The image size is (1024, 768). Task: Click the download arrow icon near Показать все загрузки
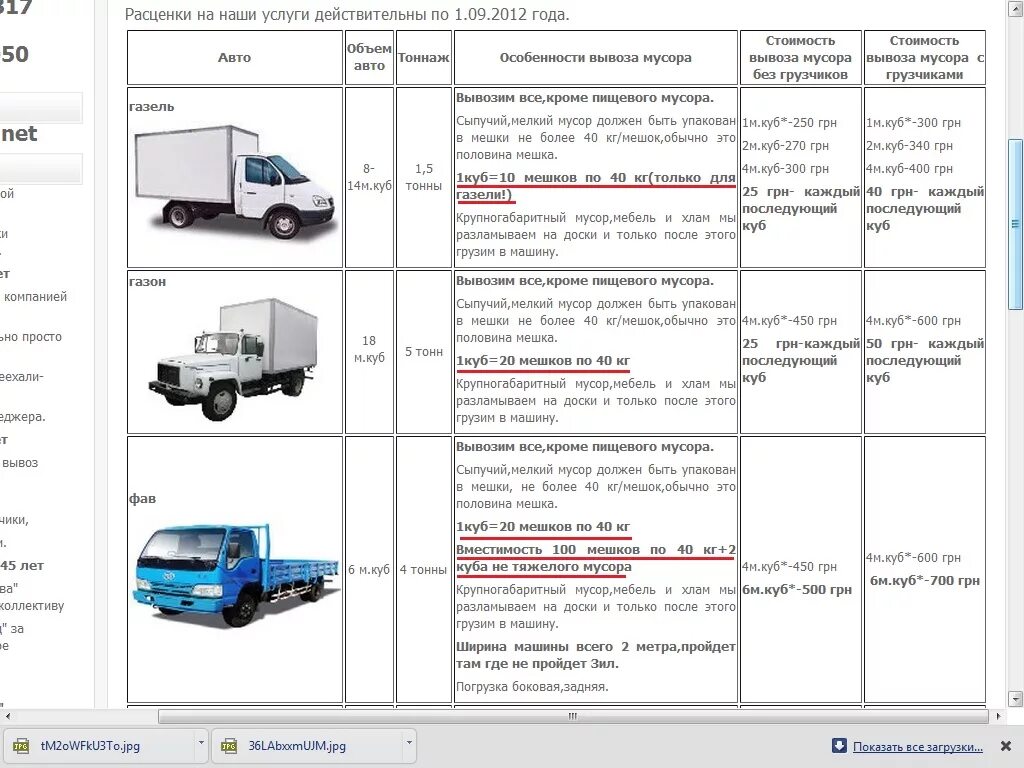click(839, 746)
